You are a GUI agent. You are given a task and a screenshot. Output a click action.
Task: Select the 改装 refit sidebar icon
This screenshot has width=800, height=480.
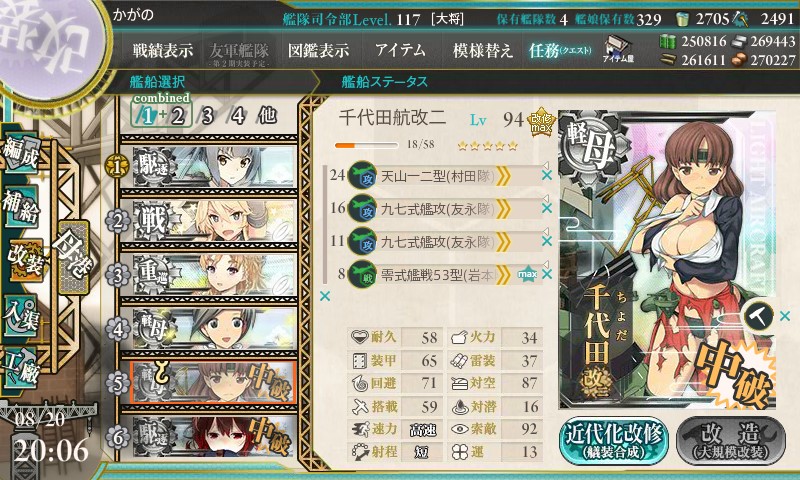click(24, 260)
